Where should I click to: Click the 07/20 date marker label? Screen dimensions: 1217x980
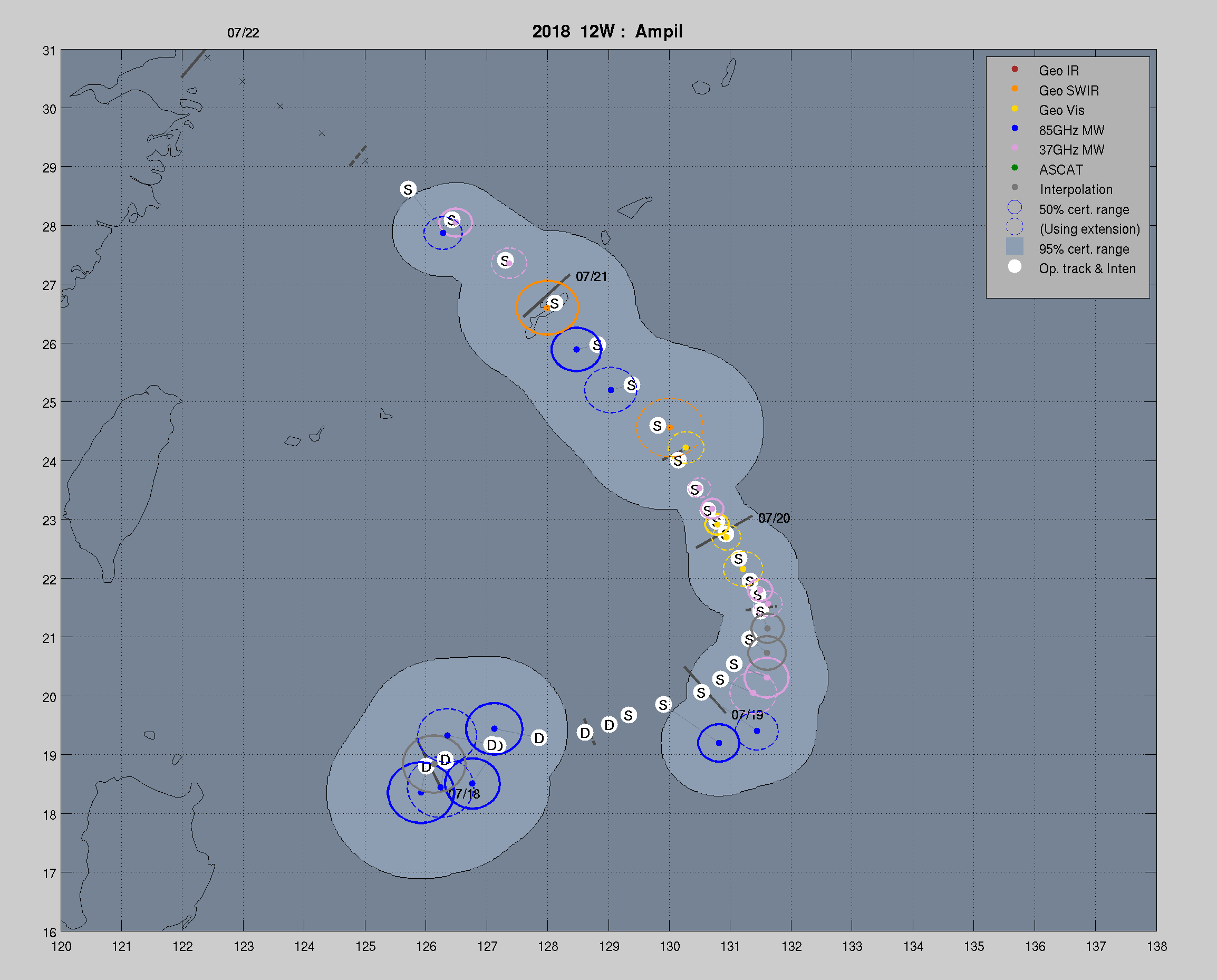(x=774, y=518)
